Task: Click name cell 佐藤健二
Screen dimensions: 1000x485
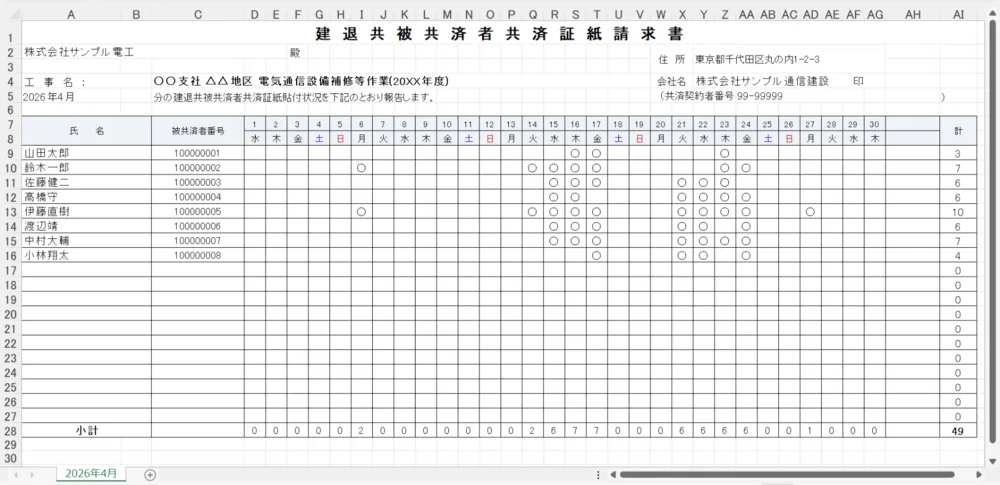Action: (87, 183)
